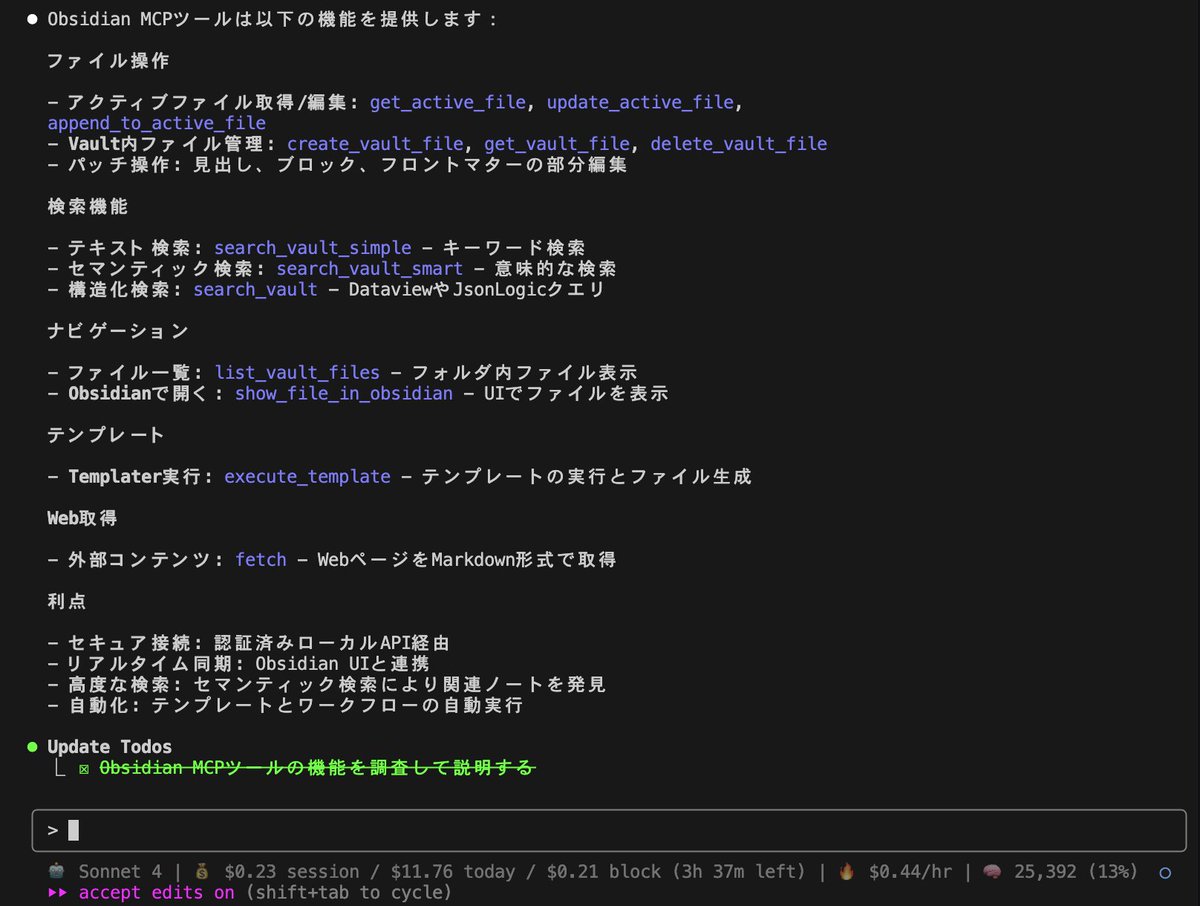Image resolution: width=1200 pixels, height=906 pixels.
Task: Click the '高度な検索' benefit line
Action: tap(326, 685)
